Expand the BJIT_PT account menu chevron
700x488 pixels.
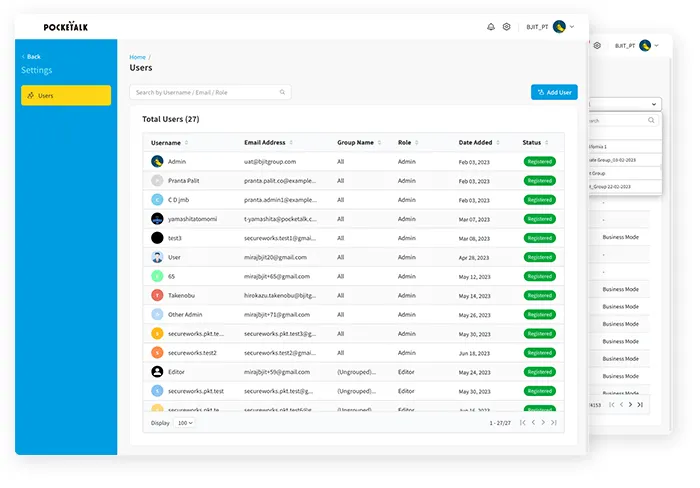coord(573,27)
